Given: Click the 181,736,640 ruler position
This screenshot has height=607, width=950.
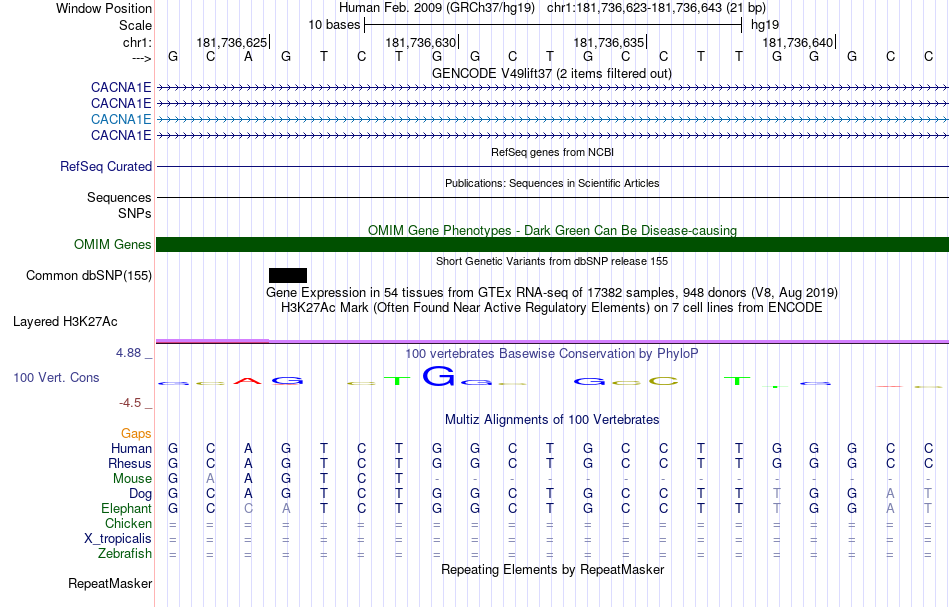Looking at the screenshot, I should pyautogui.click(x=798, y=42).
